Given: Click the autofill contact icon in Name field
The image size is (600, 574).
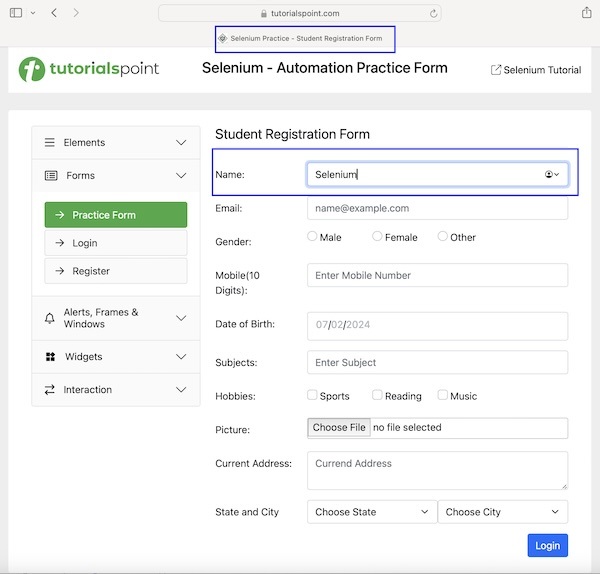Looking at the screenshot, I should pos(551,174).
